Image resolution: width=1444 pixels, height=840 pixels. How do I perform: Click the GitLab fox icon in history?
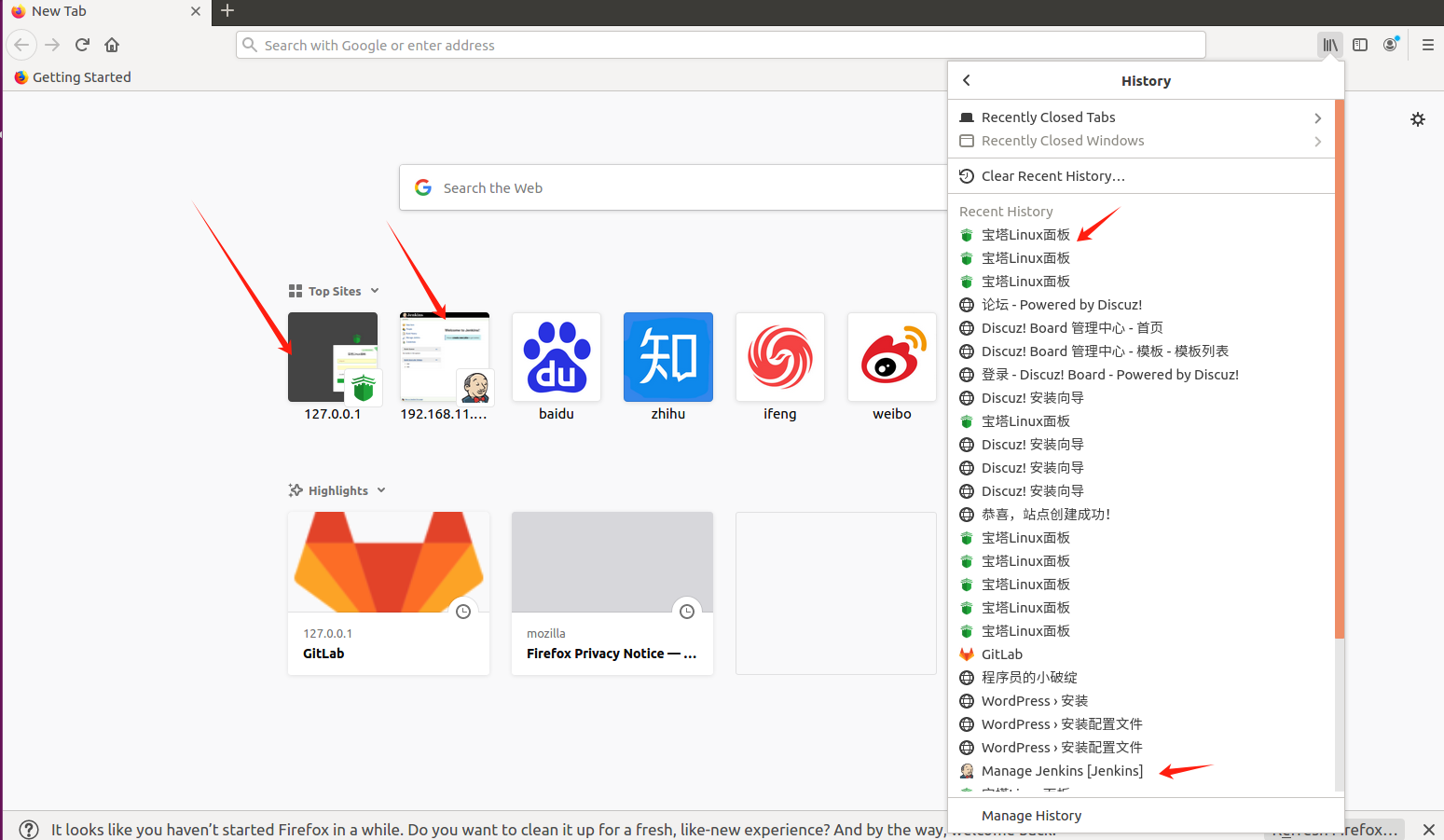[x=967, y=654]
